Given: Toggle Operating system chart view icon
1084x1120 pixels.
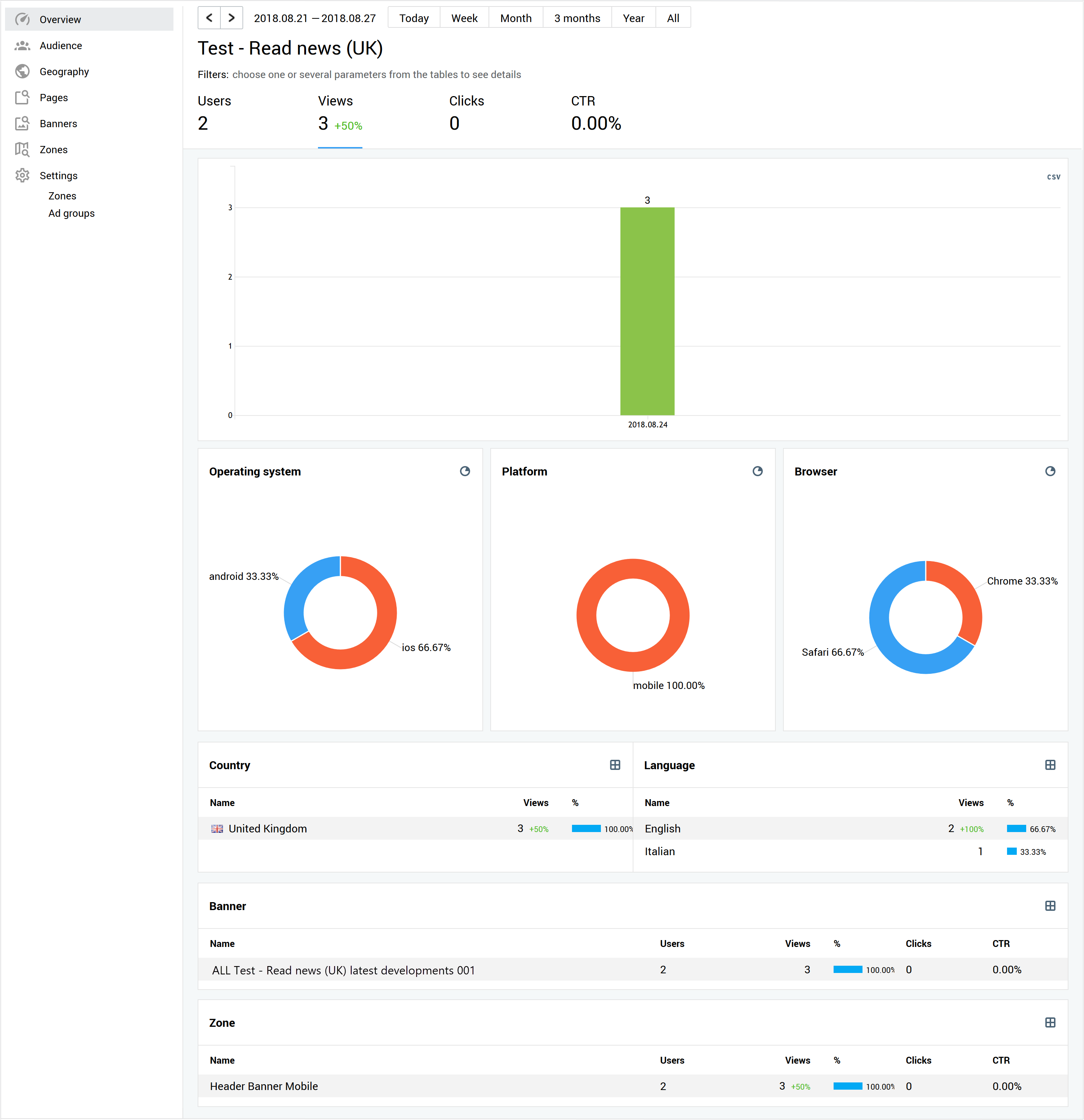Looking at the screenshot, I should point(465,471).
